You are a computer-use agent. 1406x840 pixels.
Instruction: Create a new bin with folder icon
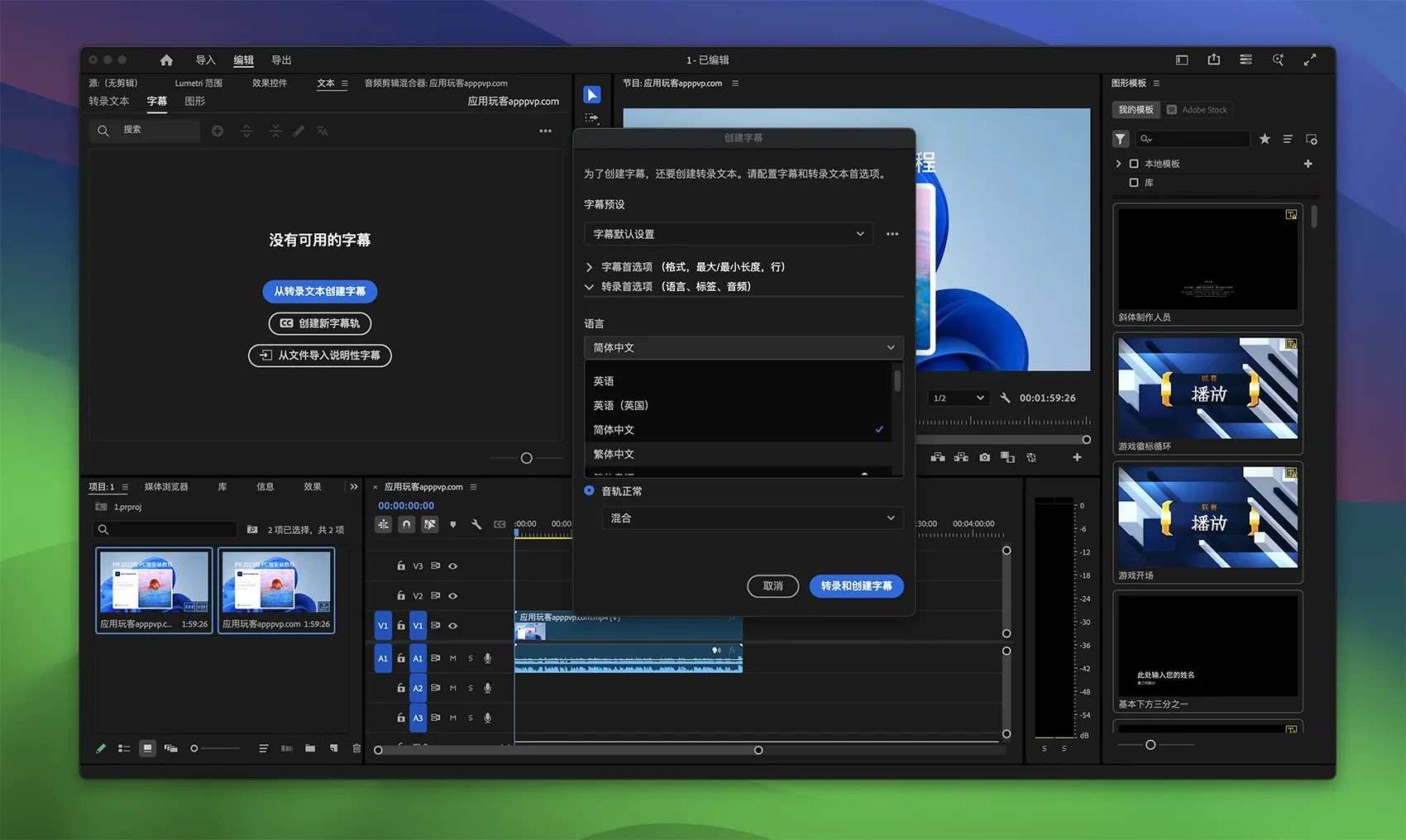pyautogui.click(x=310, y=748)
